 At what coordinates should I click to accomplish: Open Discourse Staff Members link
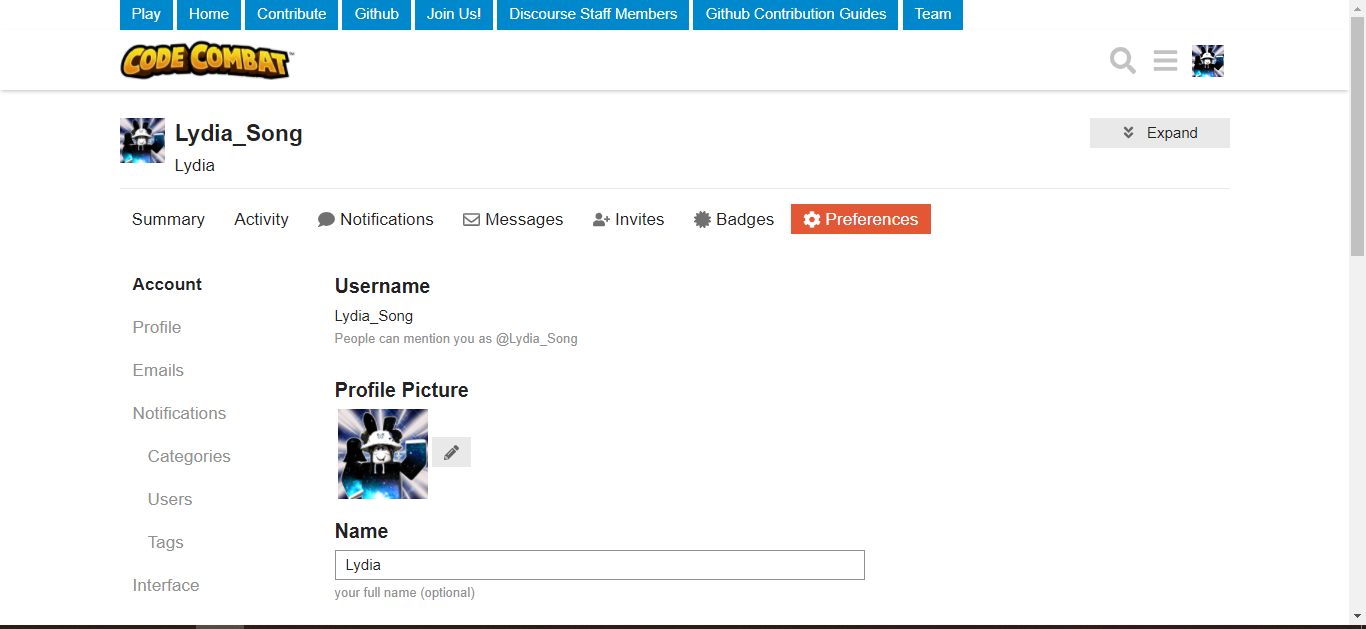[x=593, y=14]
